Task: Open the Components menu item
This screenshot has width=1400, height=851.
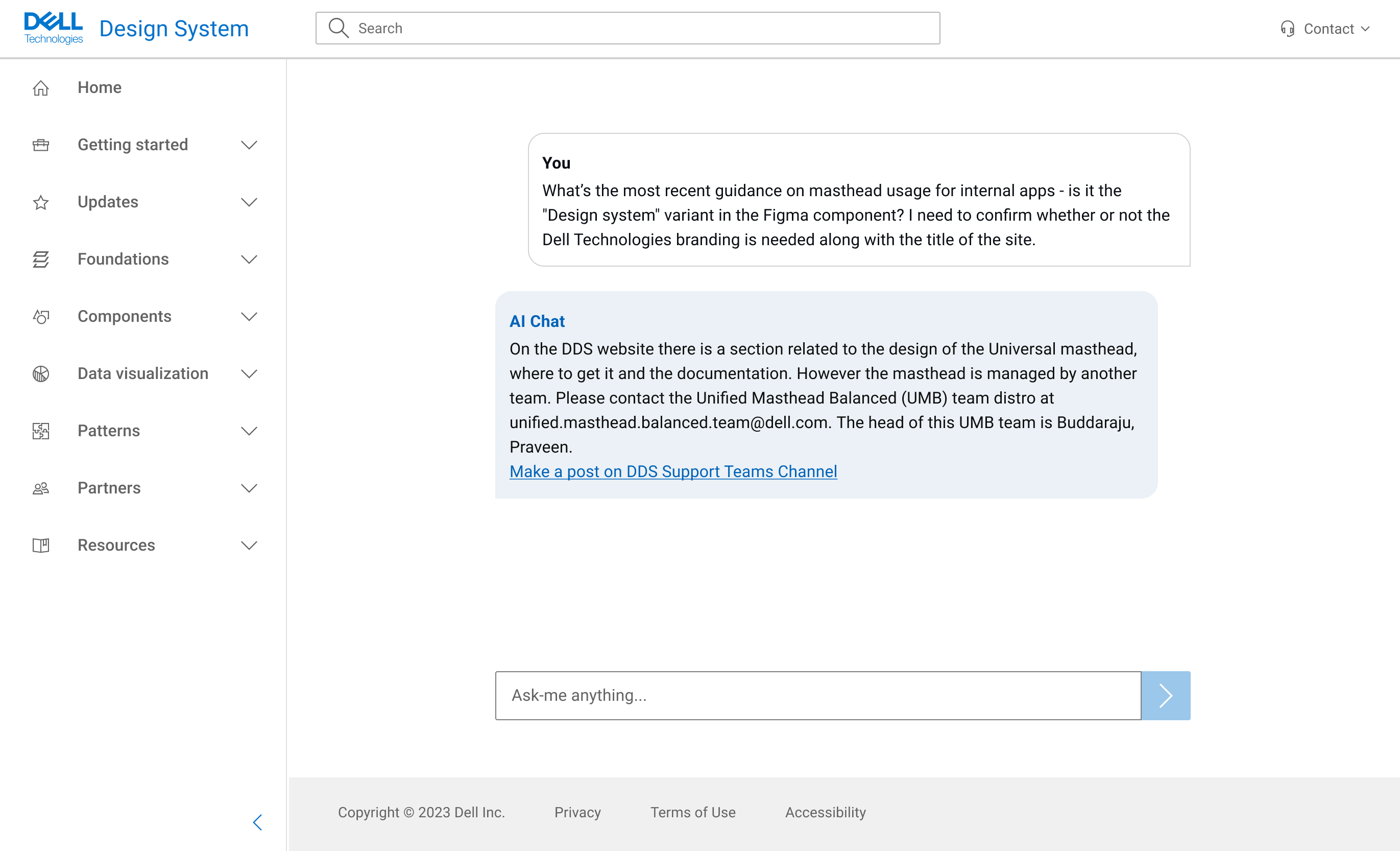Action: (x=125, y=316)
